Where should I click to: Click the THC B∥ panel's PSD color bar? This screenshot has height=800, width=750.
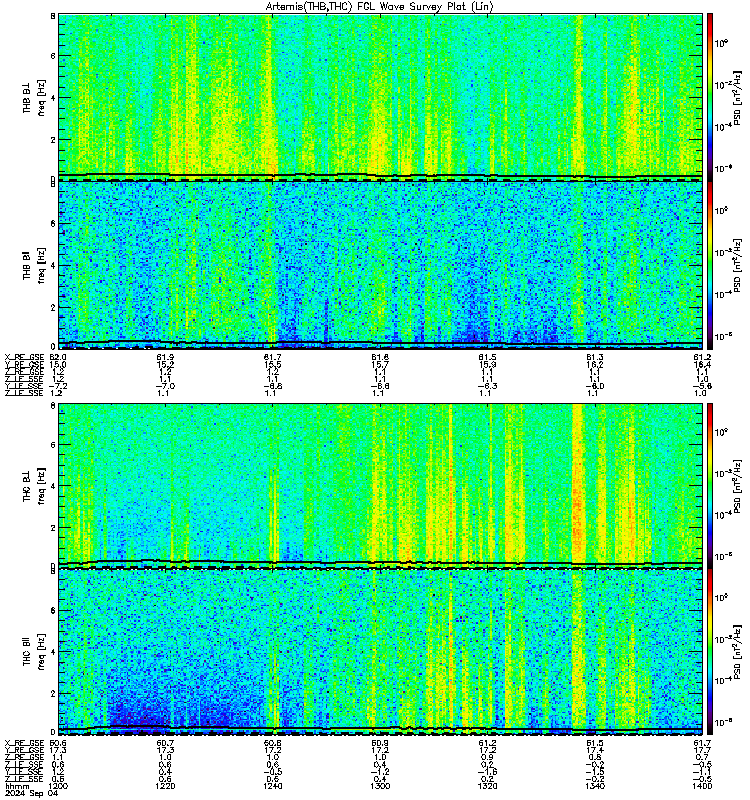(709, 652)
